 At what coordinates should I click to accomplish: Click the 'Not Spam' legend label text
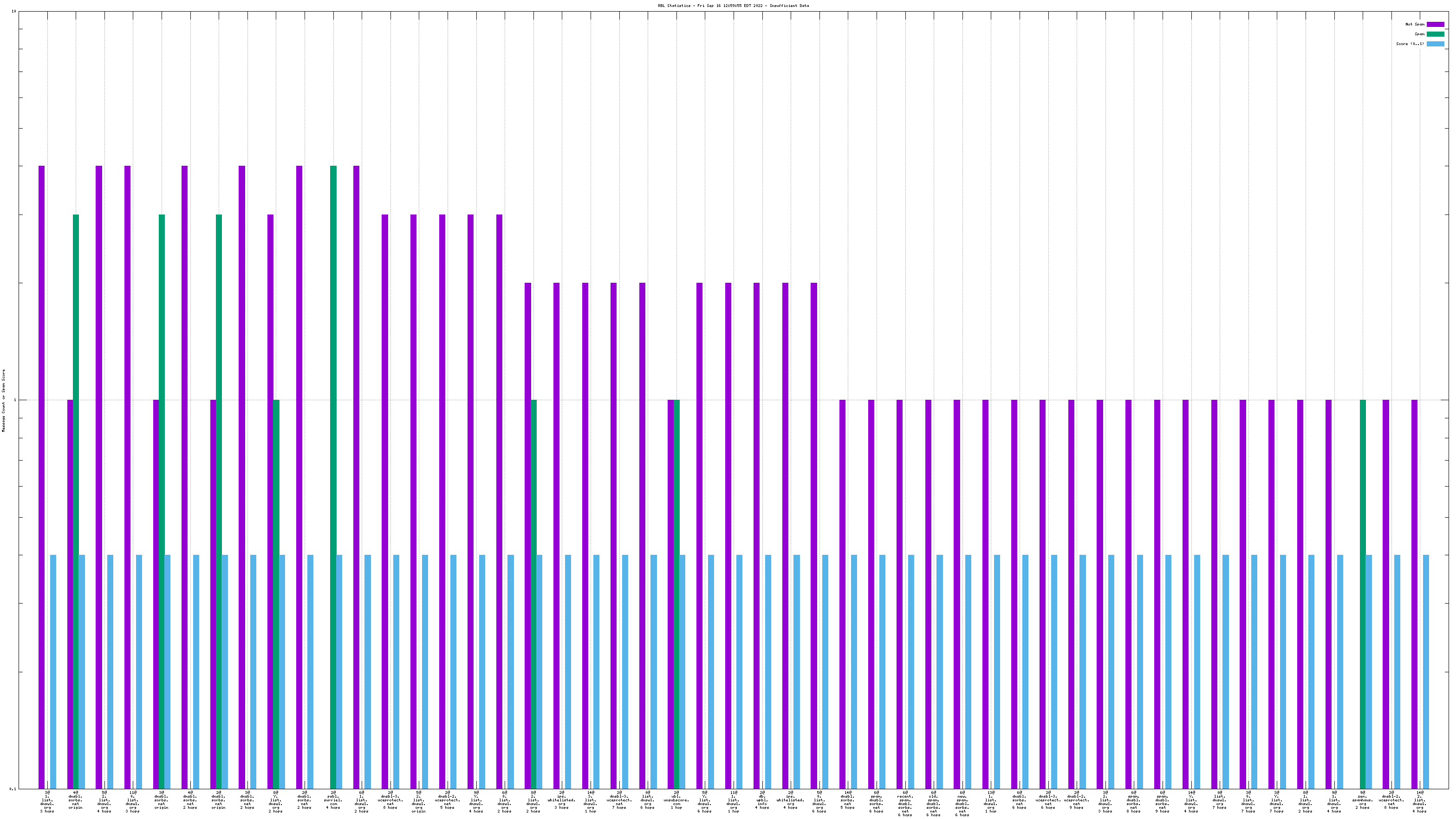[1415, 24]
